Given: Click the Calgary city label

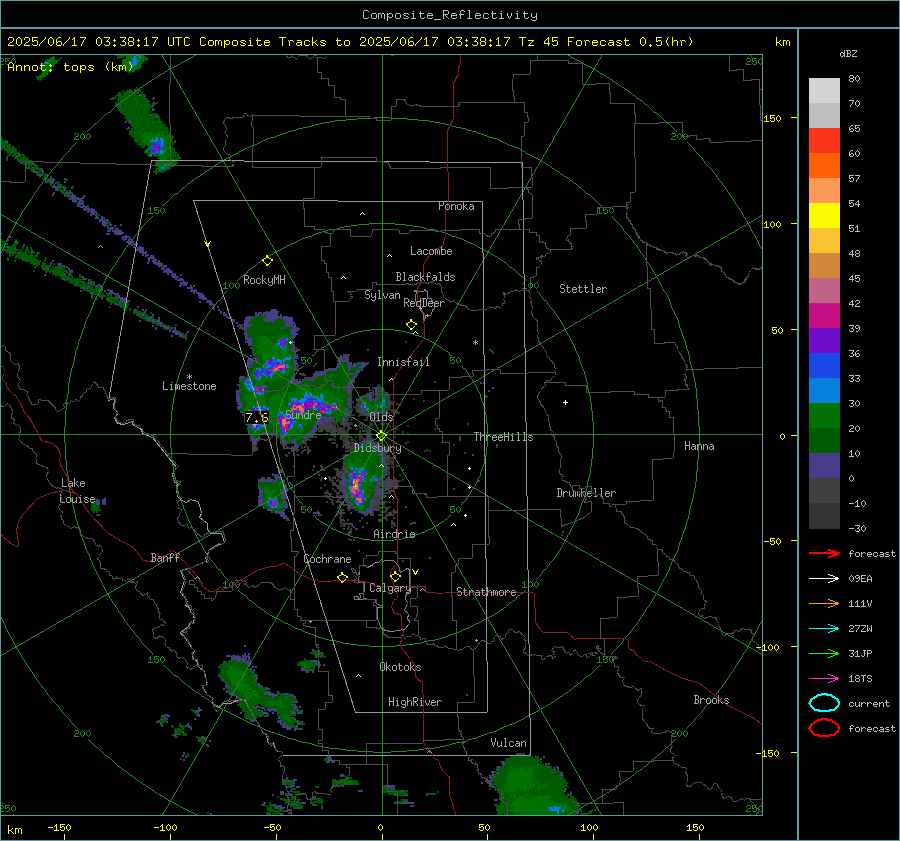Looking at the screenshot, I should click(x=390, y=588).
